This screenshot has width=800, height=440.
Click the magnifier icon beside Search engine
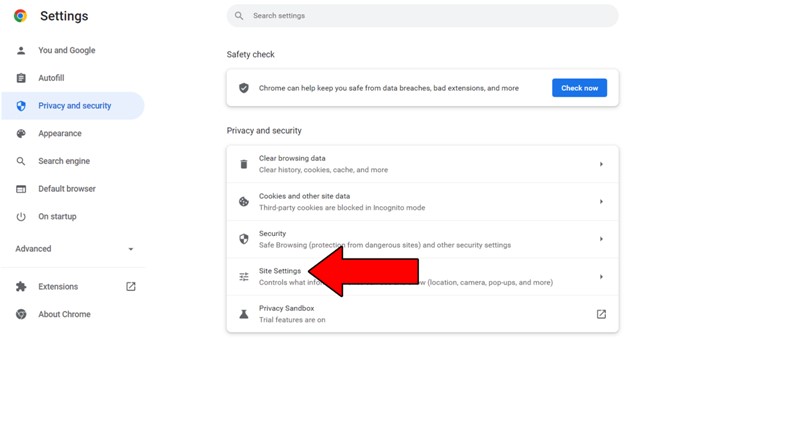[x=21, y=161]
